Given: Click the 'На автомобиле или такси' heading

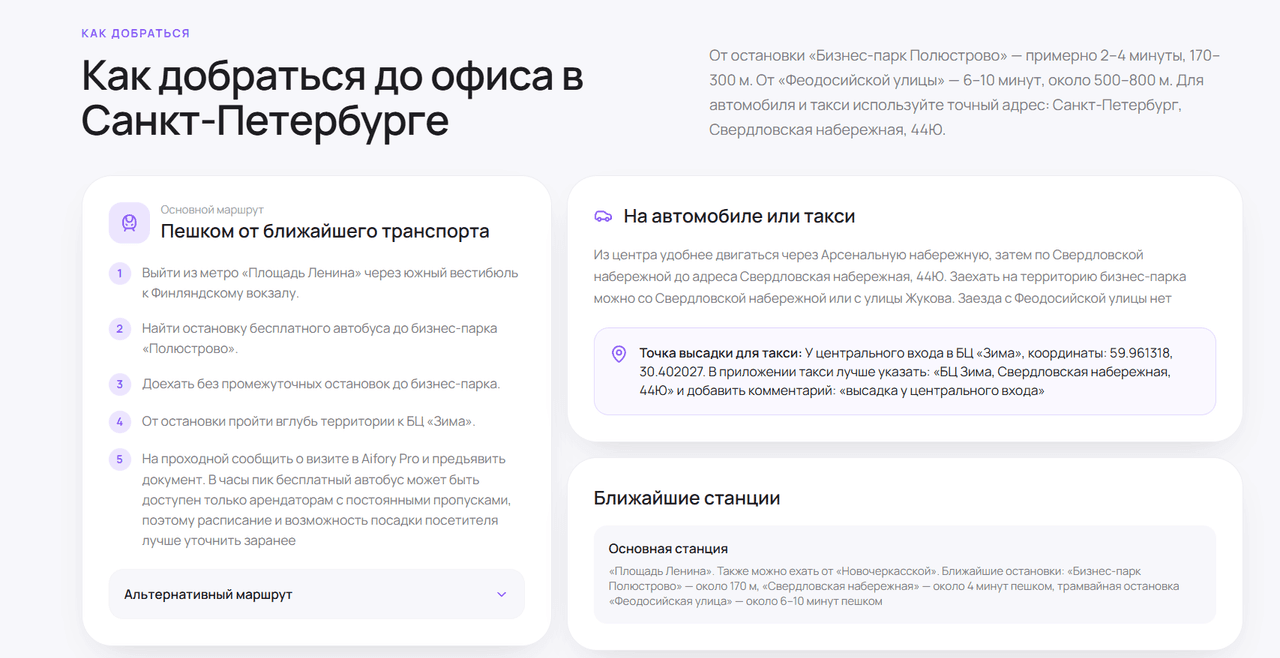Looking at the screenshot, I should tap(739, 216).
